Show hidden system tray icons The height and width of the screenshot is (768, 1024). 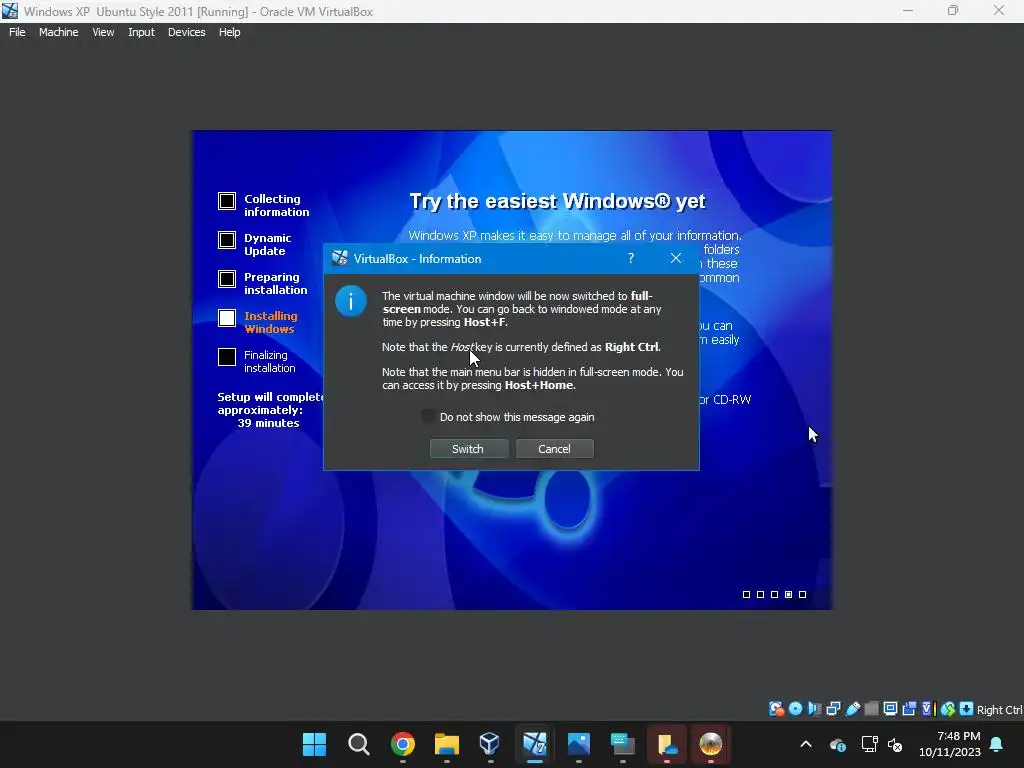(x=806, y=744)
